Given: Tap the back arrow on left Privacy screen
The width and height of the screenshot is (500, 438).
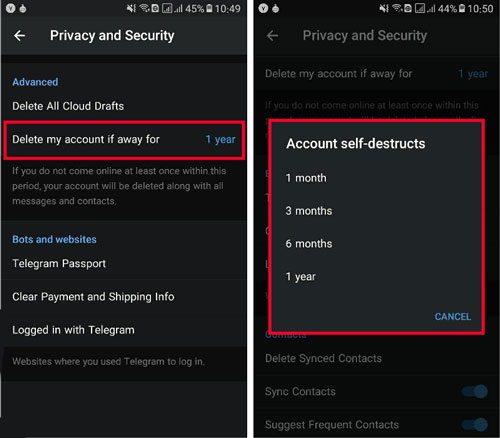Looking at the screenshot, I should [x=20, y=36].
